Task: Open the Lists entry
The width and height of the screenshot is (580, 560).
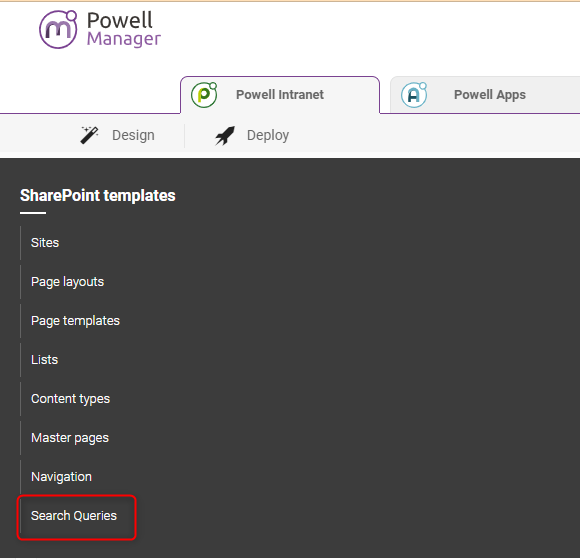Action: pos(44,360)
